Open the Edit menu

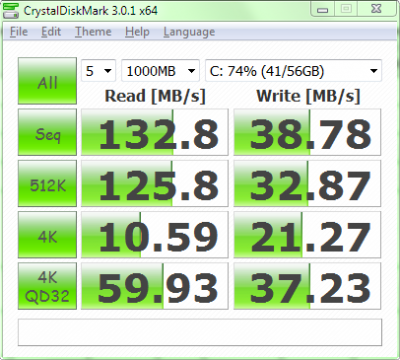pyautogui.click(x=51, y=32)
